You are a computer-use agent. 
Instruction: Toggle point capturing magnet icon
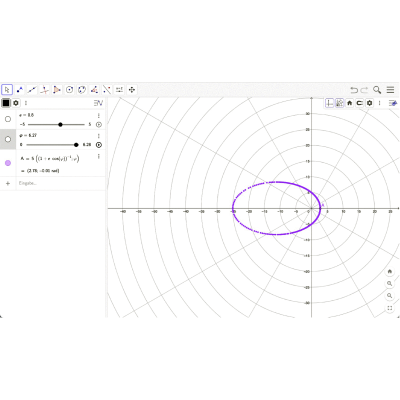pyautogui.click(x=359, y=103)
